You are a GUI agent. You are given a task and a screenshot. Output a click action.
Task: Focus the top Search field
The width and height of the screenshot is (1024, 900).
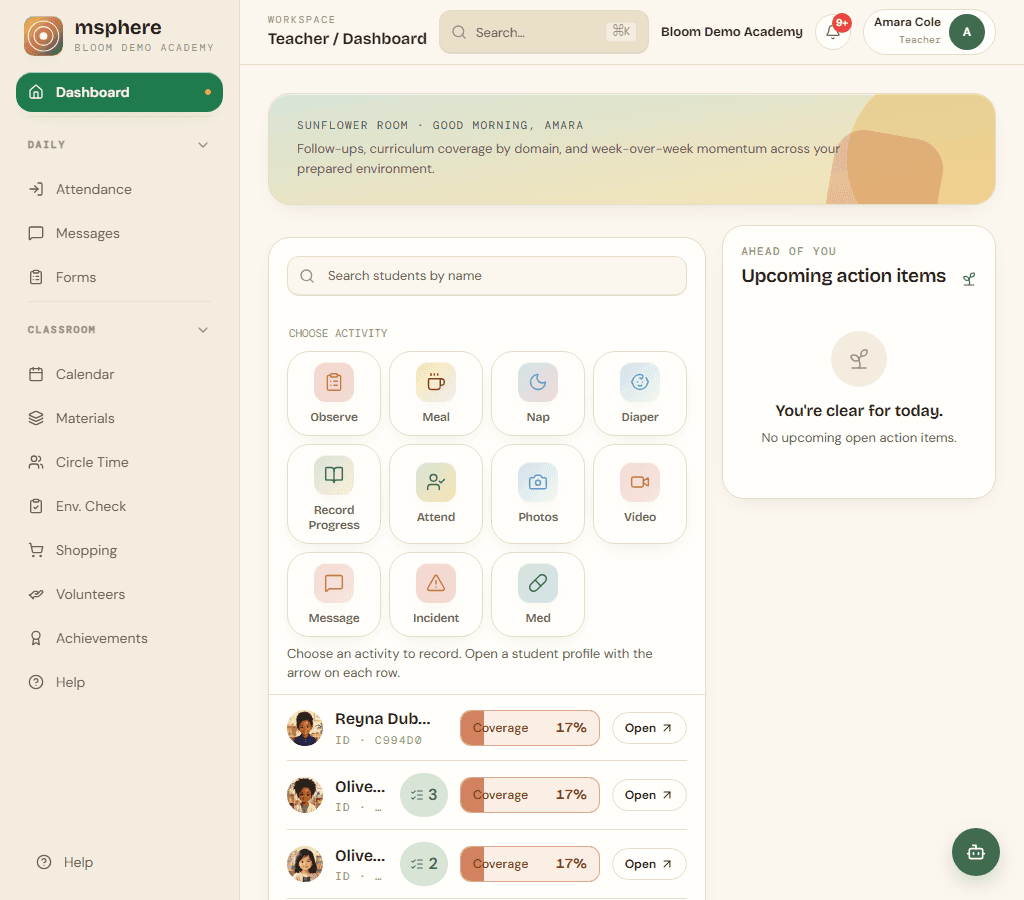543,32
